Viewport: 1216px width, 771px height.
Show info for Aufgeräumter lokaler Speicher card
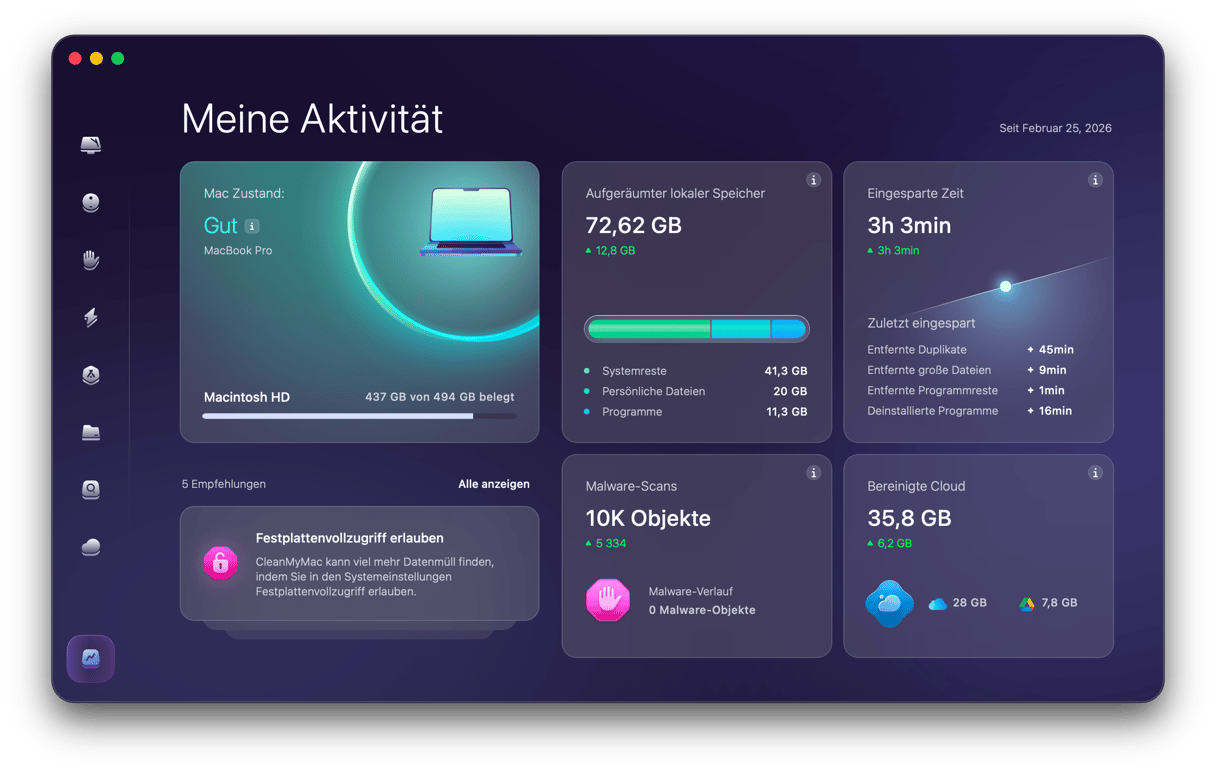coord(813,180)
